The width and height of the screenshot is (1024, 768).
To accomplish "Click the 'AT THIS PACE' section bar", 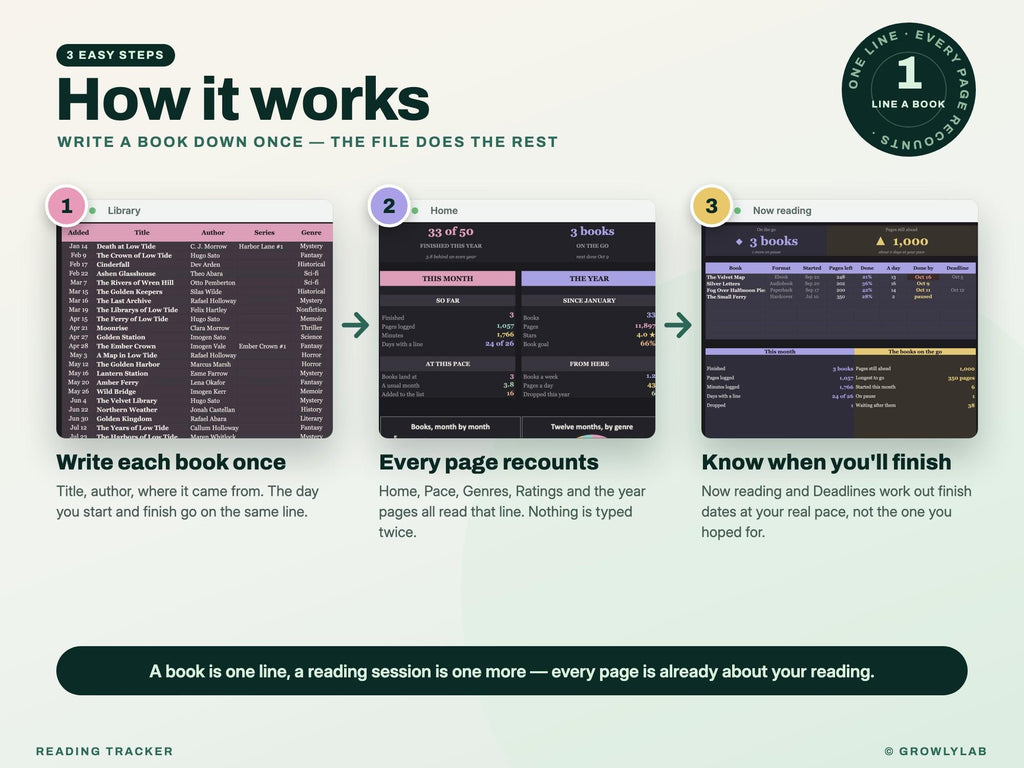I will coord(448,364).
